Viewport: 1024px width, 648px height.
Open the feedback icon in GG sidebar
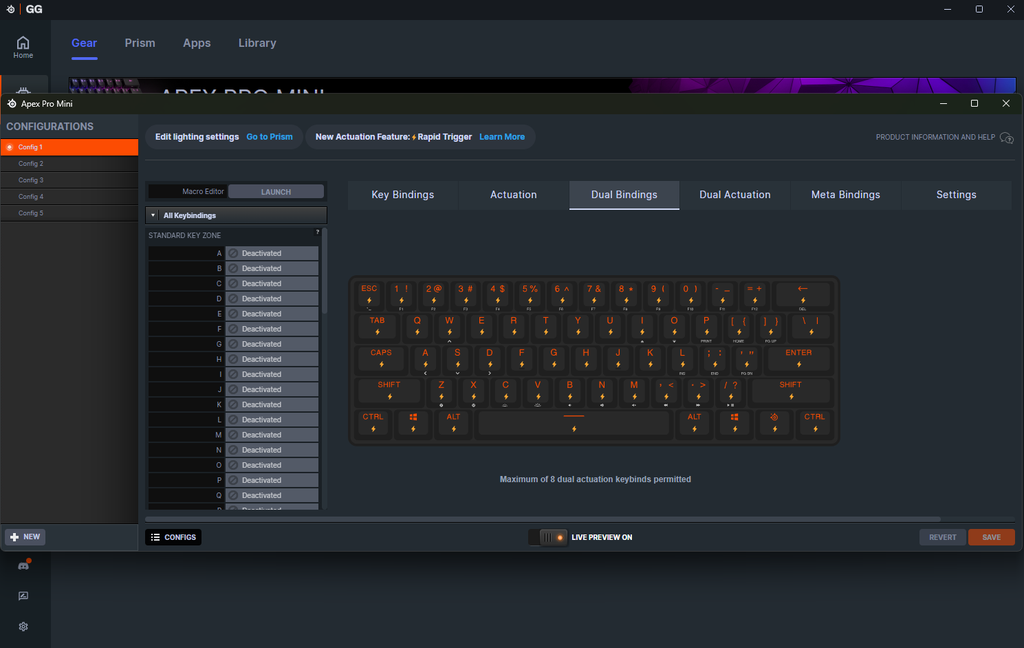tap(24, 596)
